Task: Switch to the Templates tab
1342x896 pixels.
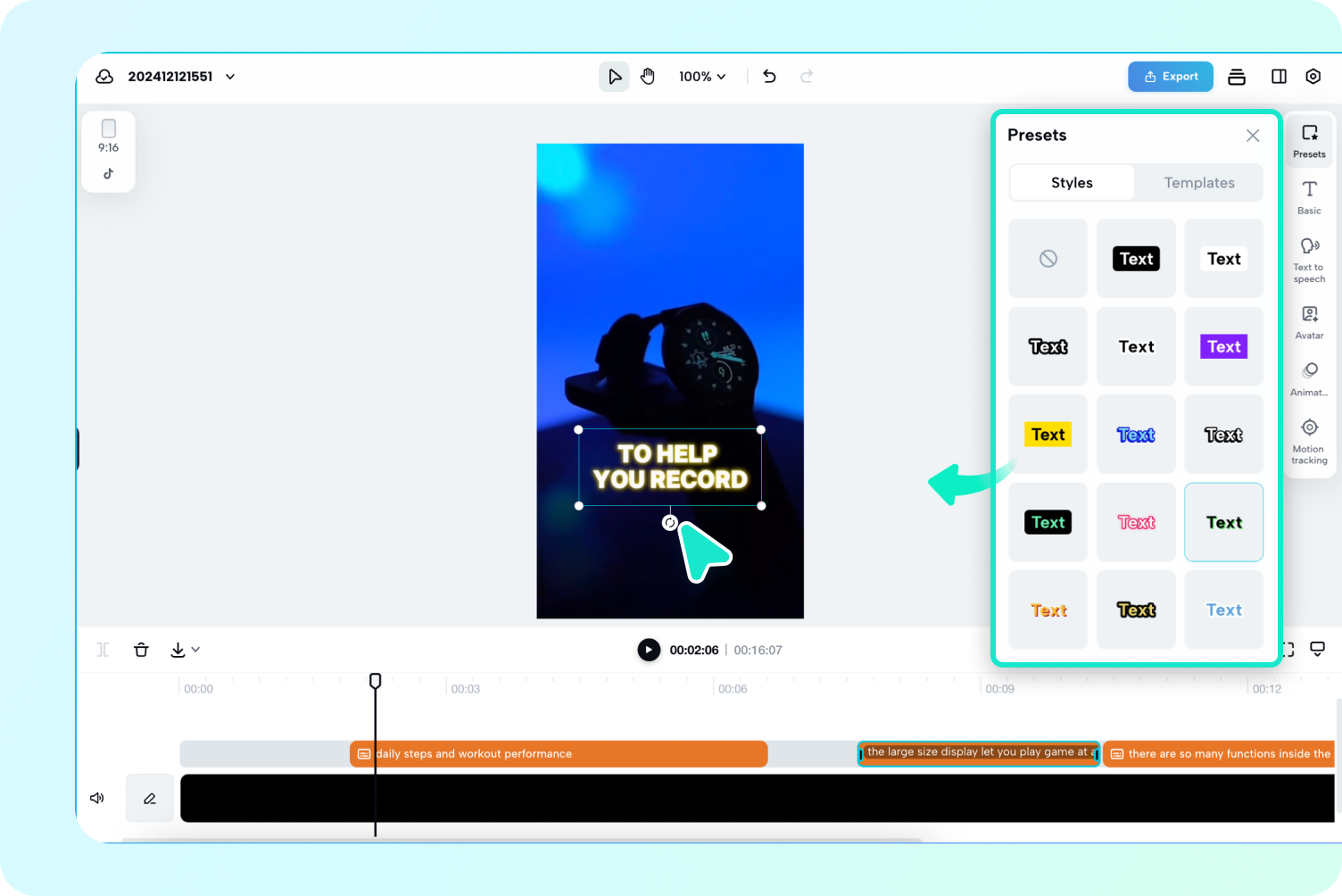Action: point(1199,182)
